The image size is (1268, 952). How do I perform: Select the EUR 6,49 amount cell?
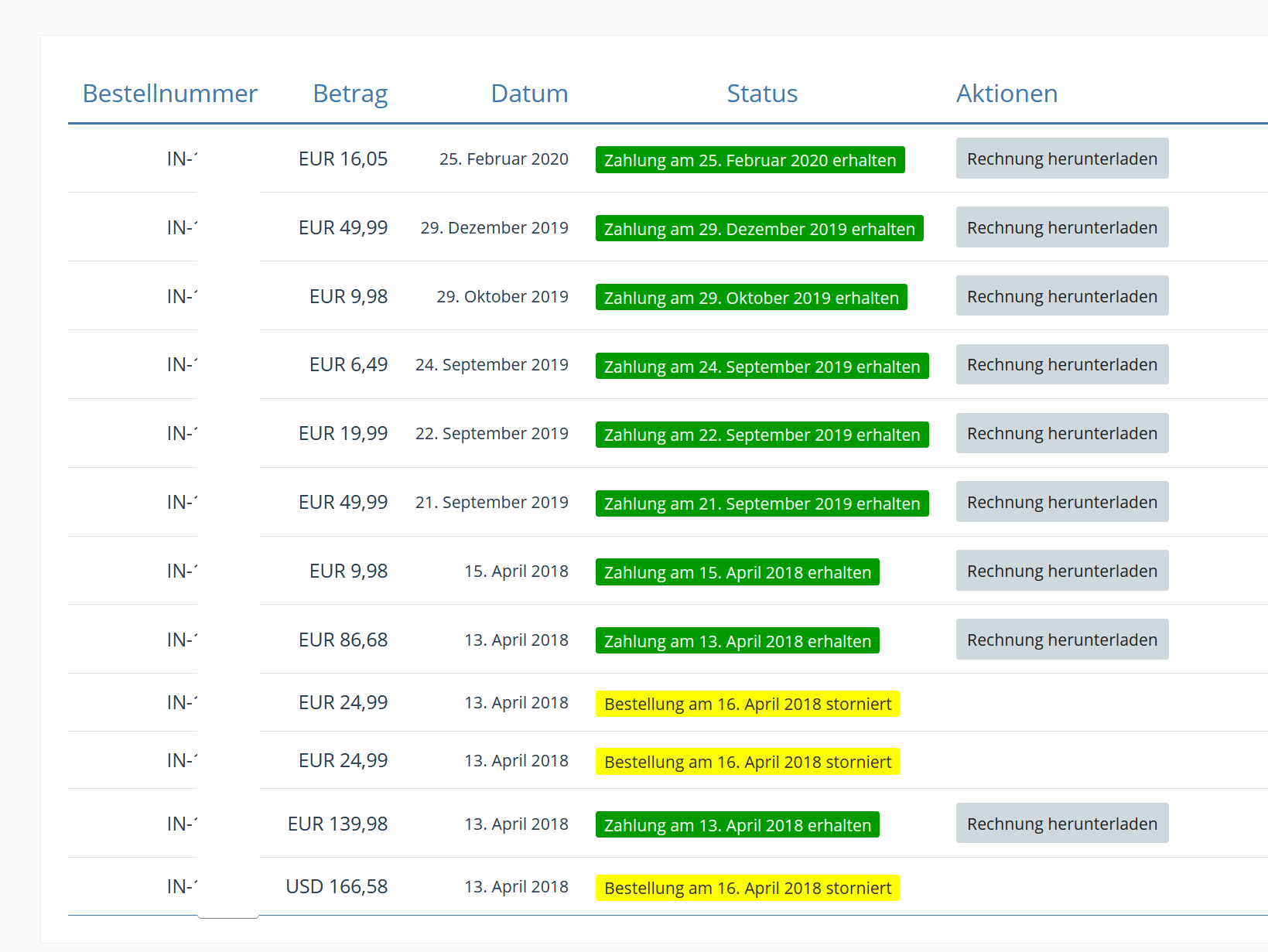pos(348,364)
